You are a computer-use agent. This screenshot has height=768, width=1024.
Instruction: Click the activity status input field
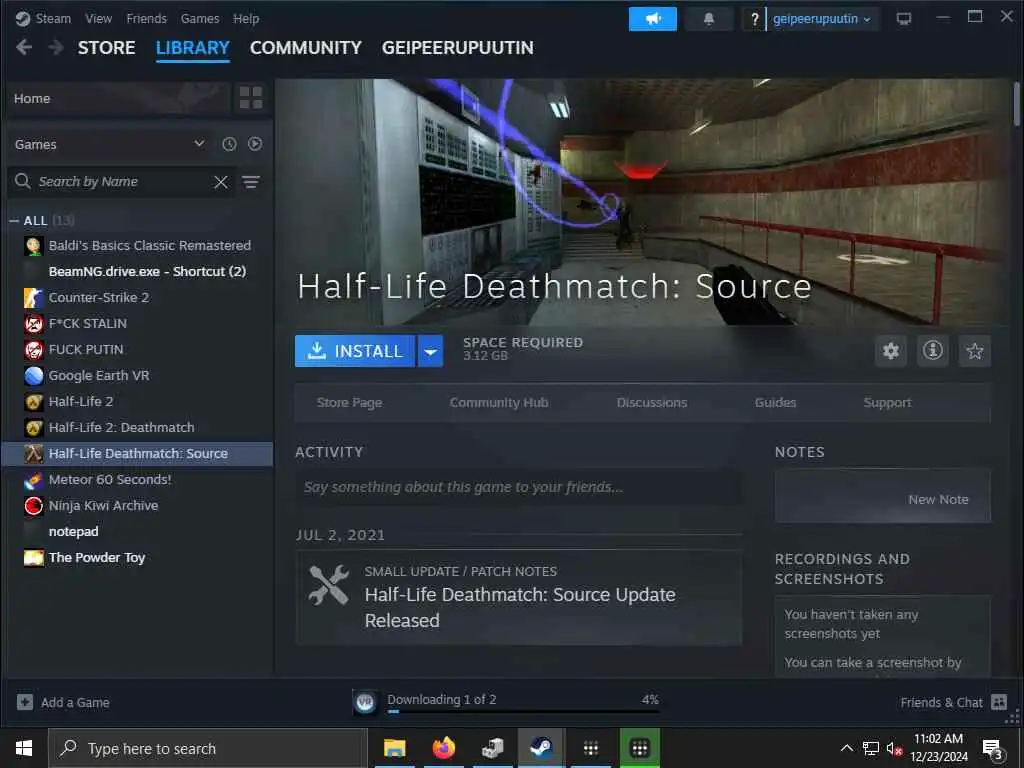pyautogui.click(x=519, y=487)
